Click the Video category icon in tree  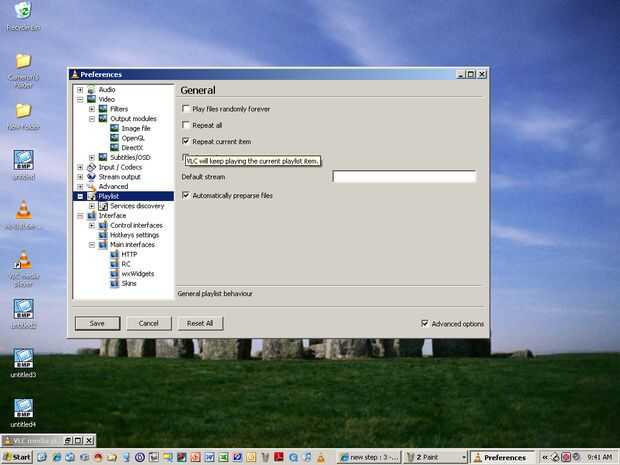click(91, 99)
